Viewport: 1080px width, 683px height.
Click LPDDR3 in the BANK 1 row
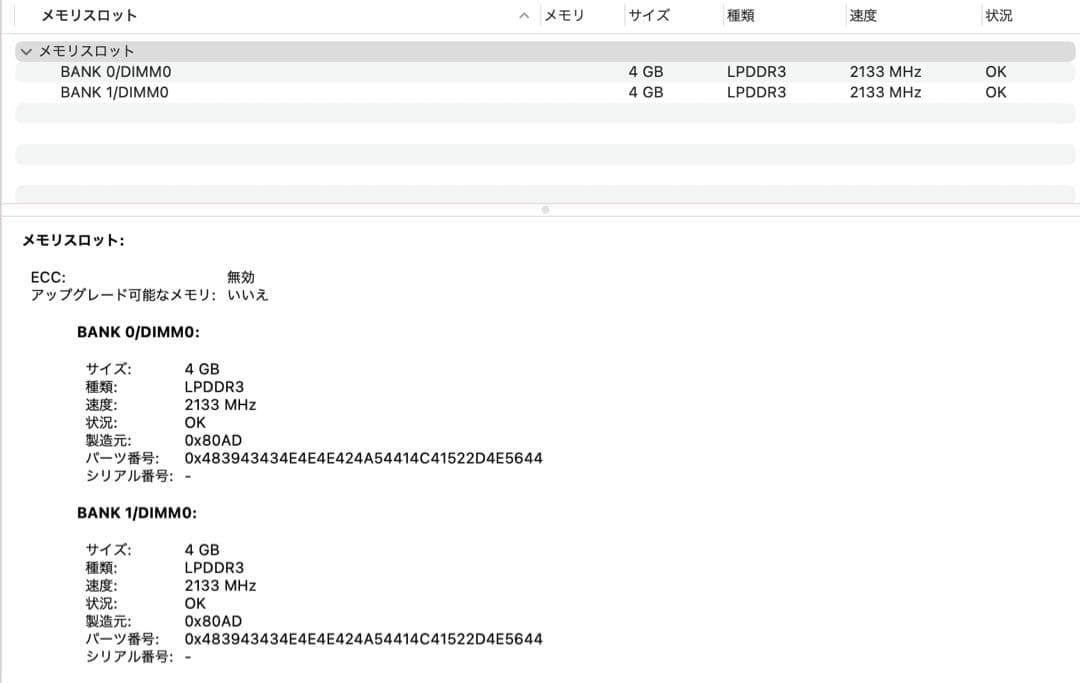pos(753,91)
